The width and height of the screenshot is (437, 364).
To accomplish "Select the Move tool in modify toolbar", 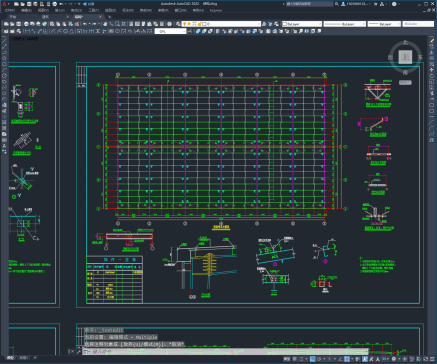I will click(x=432, y=70).
